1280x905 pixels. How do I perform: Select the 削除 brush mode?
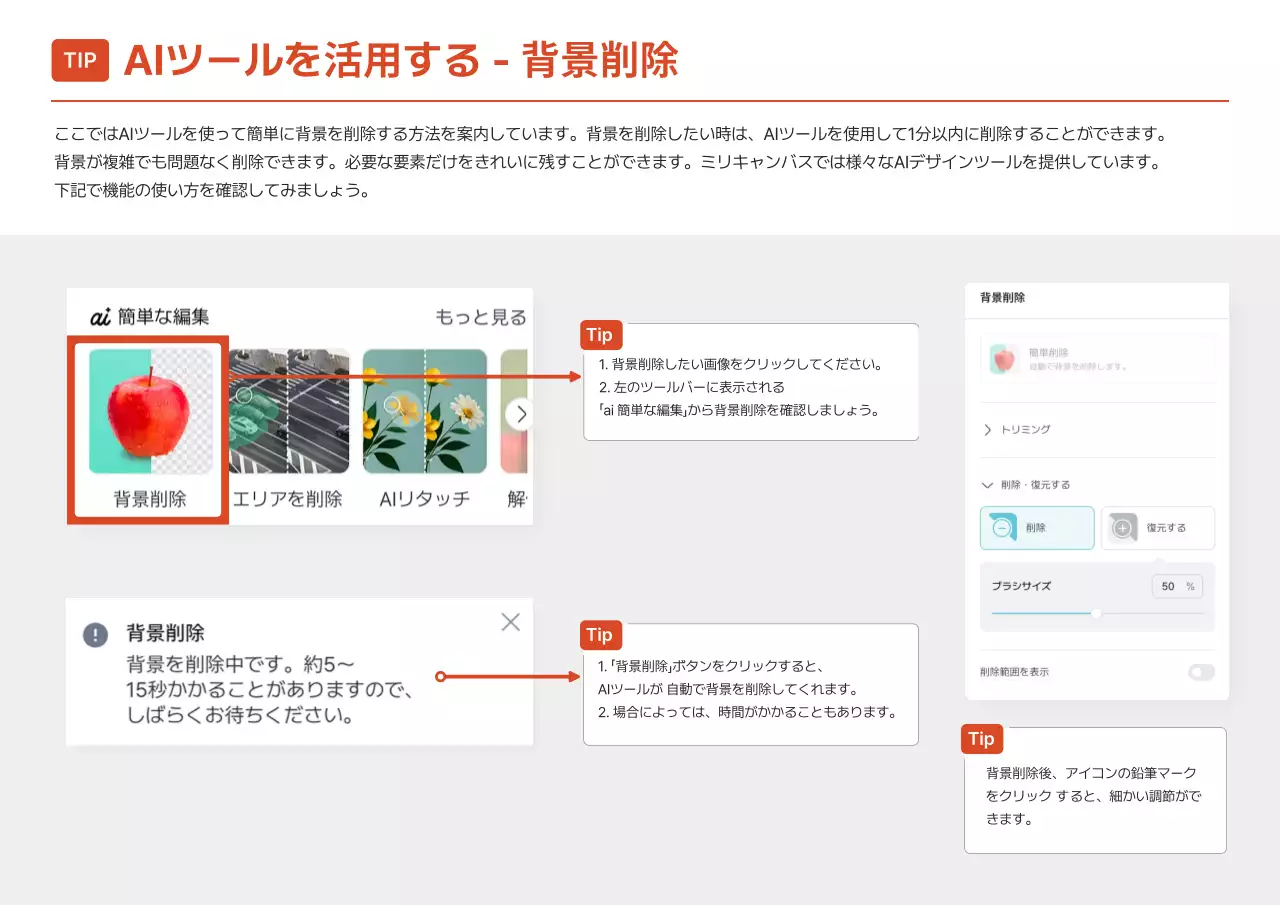pos(1037,527)
